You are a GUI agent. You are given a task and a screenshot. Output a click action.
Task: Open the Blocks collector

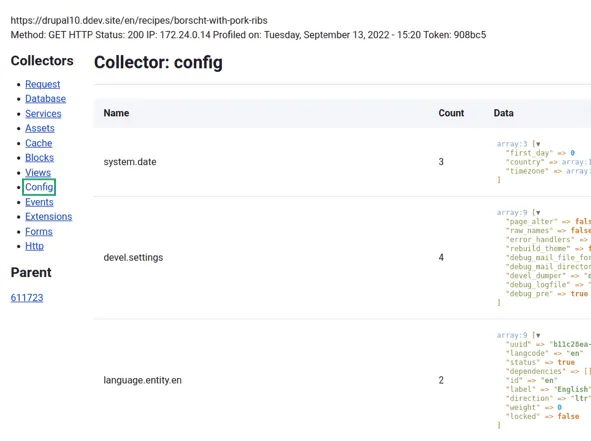pos(40,158)
